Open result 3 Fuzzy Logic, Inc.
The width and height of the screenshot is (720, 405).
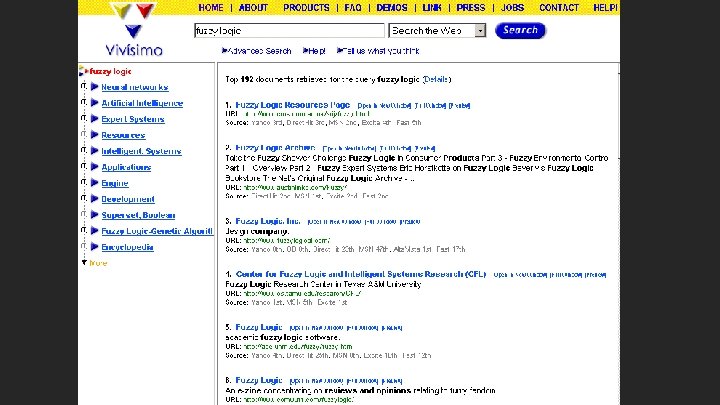point(268,221)
